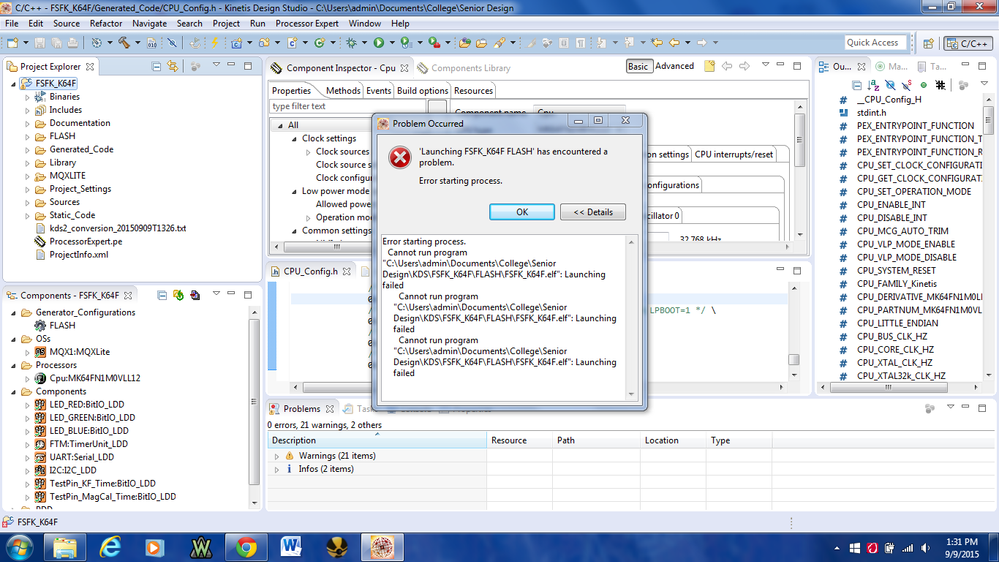Toggle Advanced view mode in Component Inspector

(674, 66)
